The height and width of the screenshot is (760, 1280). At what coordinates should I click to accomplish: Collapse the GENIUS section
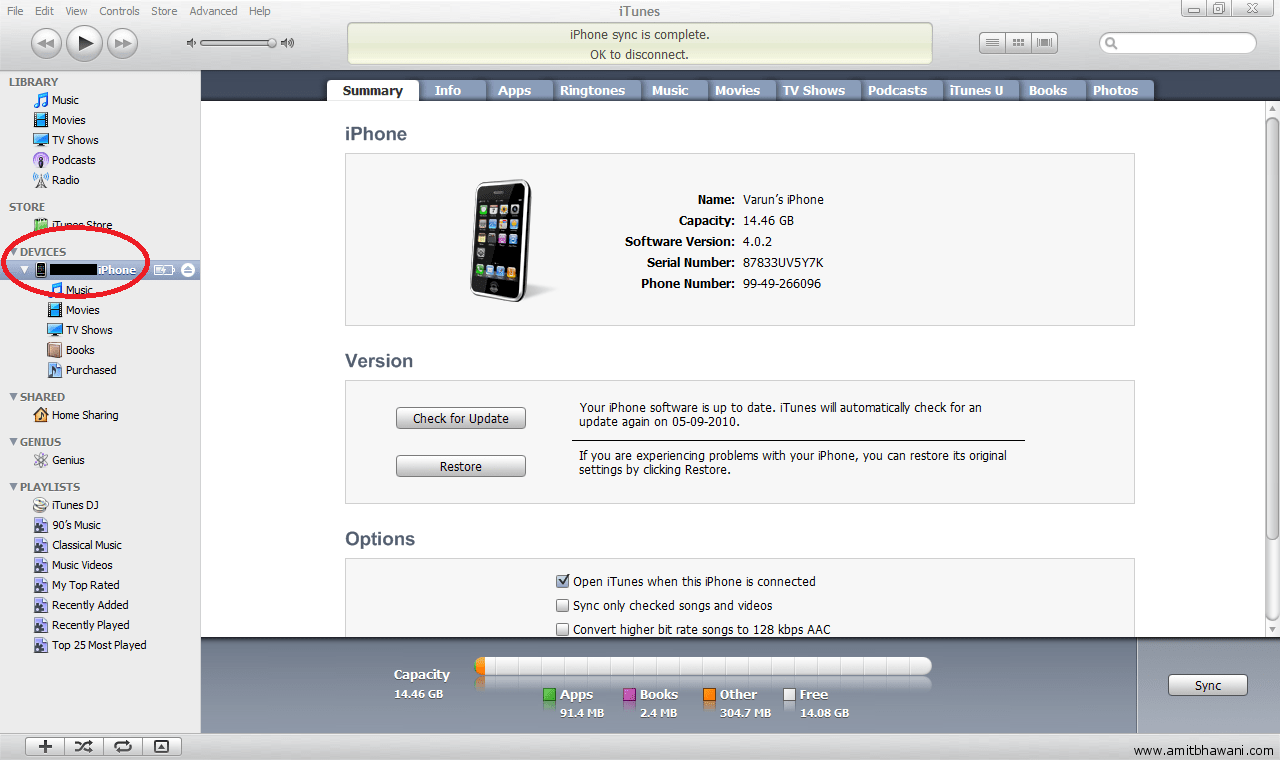click(x=13, y=442)
